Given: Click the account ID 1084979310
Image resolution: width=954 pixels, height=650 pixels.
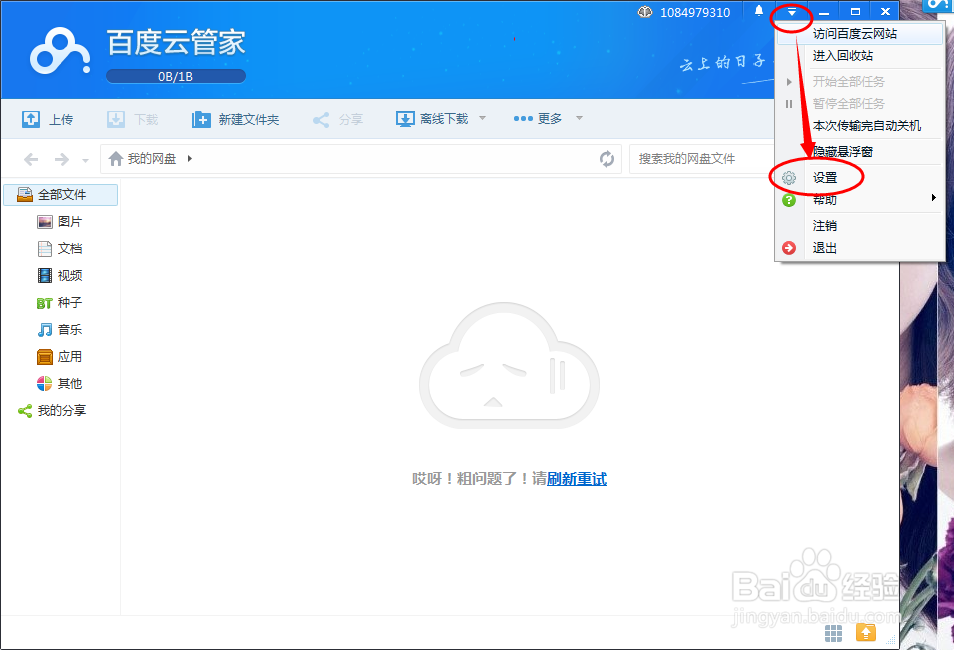Looking at the screenshot, I should [695, 12].
